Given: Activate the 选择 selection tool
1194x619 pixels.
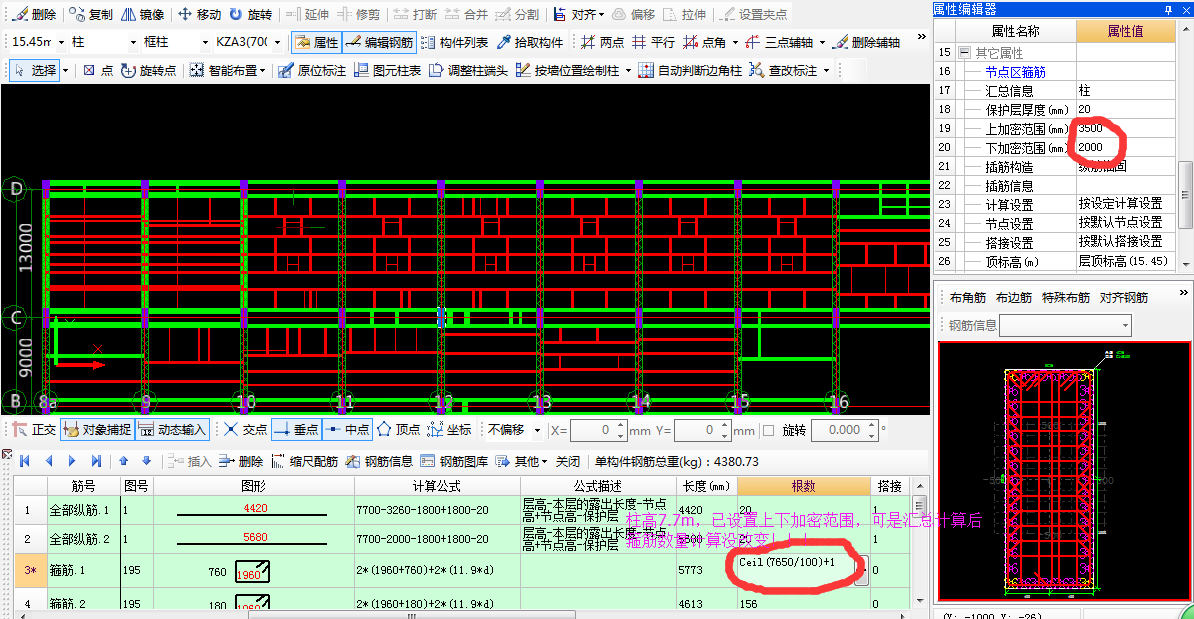Looking at the screenshot, I should click(36, 71).
